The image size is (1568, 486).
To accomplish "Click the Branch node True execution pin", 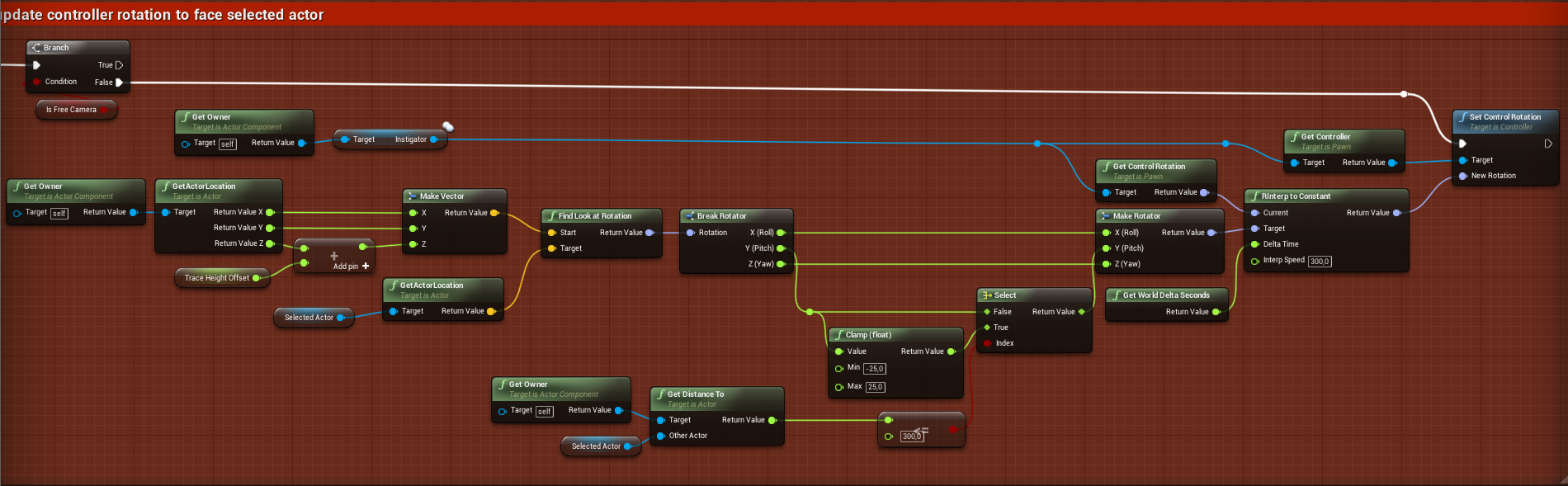I will tap(119, 65).
